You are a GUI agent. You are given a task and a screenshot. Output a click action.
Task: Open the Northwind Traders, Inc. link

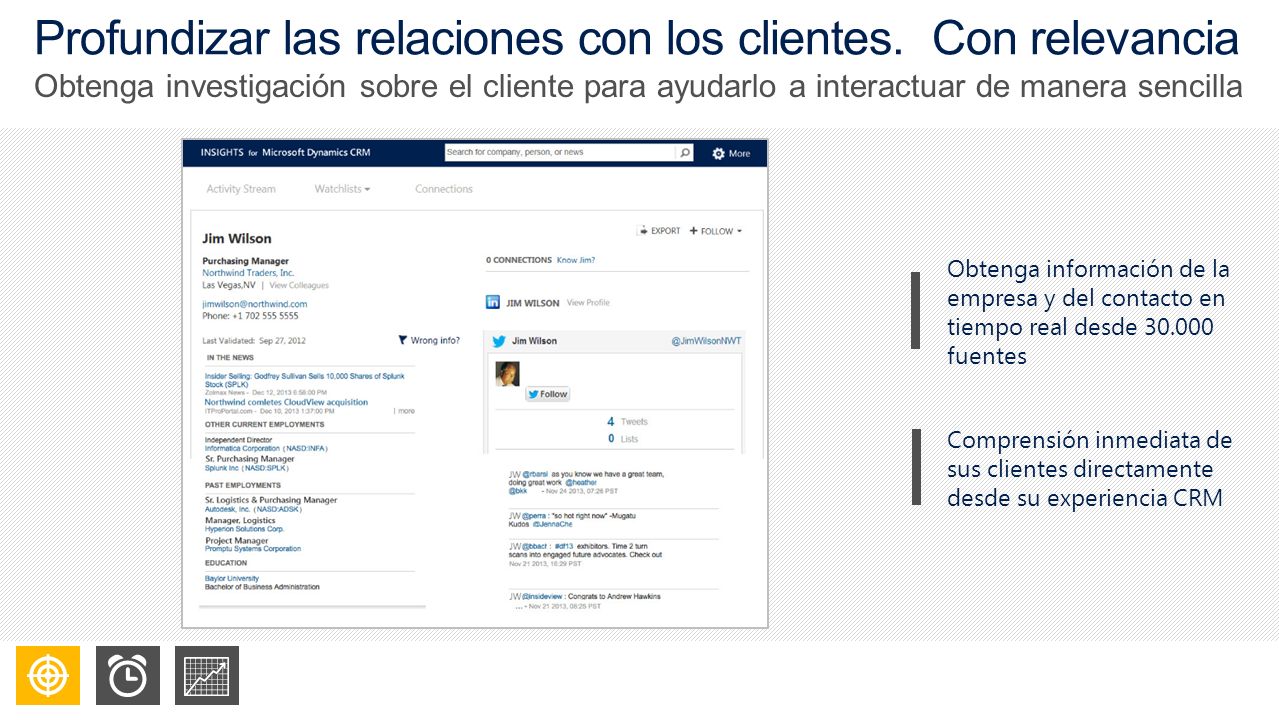click(248, 273)
